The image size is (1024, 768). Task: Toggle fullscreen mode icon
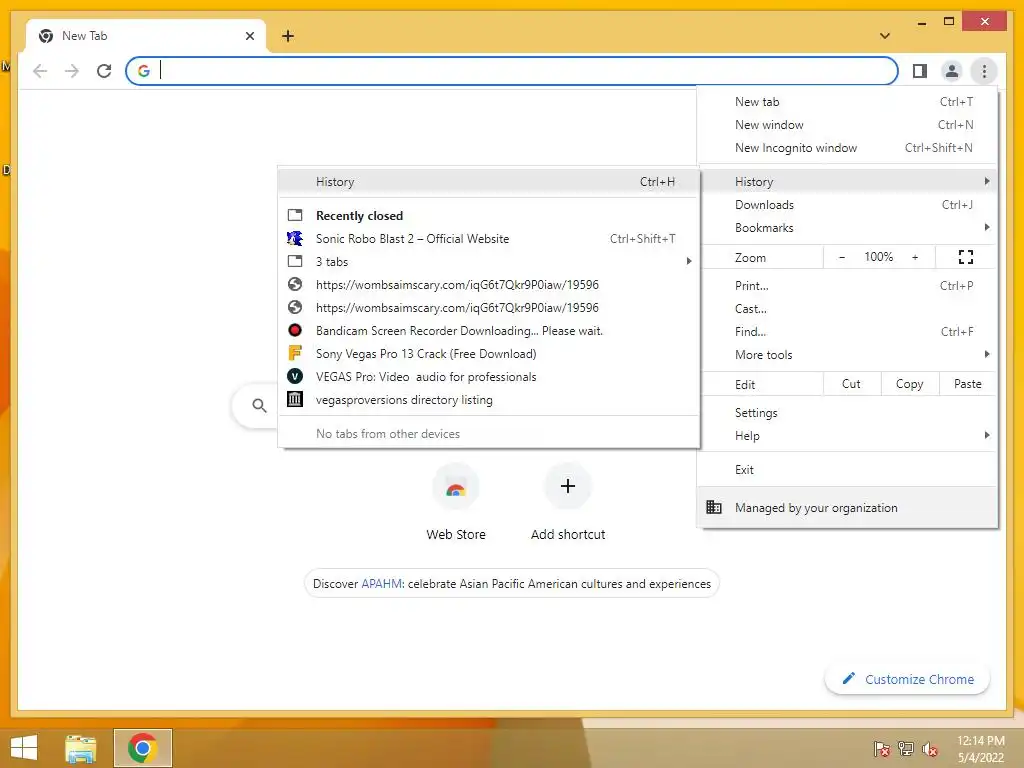[x=966, y=257]
